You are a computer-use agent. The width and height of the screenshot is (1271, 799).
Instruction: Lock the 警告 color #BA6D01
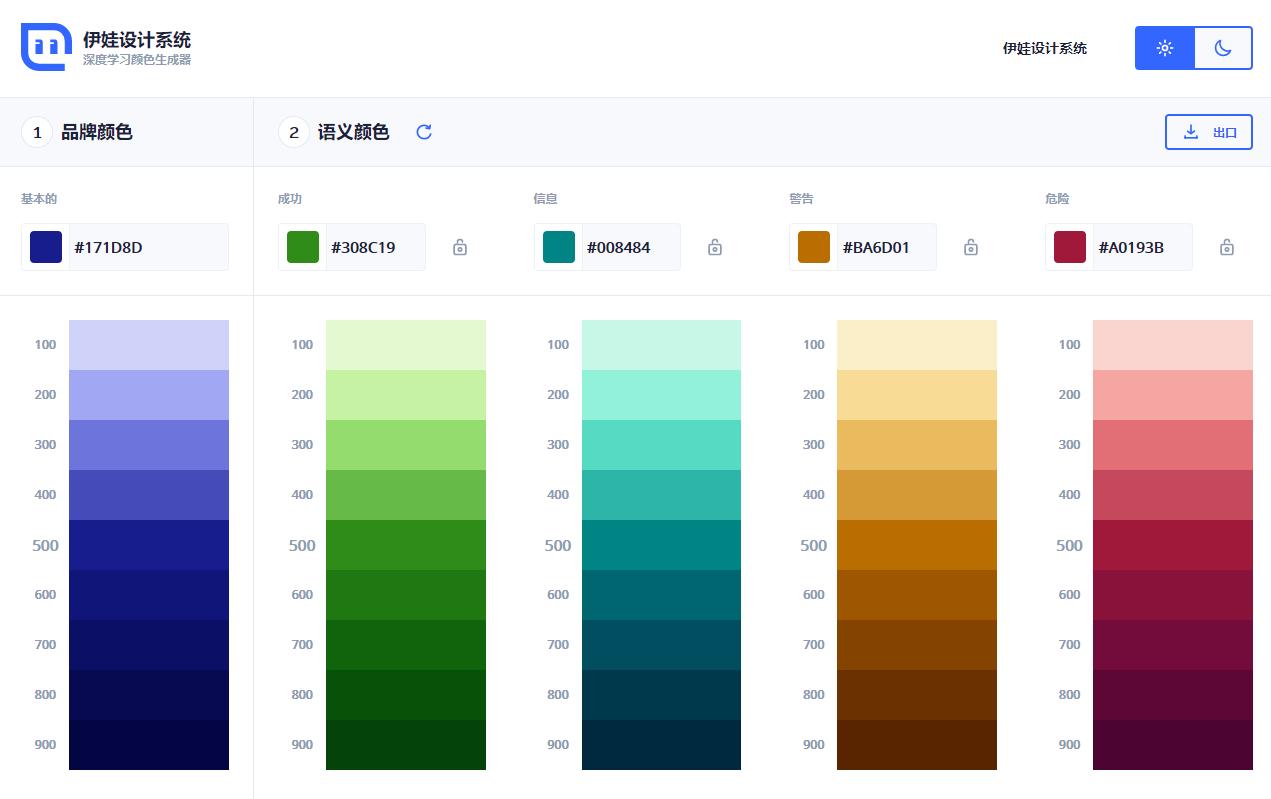971,247
